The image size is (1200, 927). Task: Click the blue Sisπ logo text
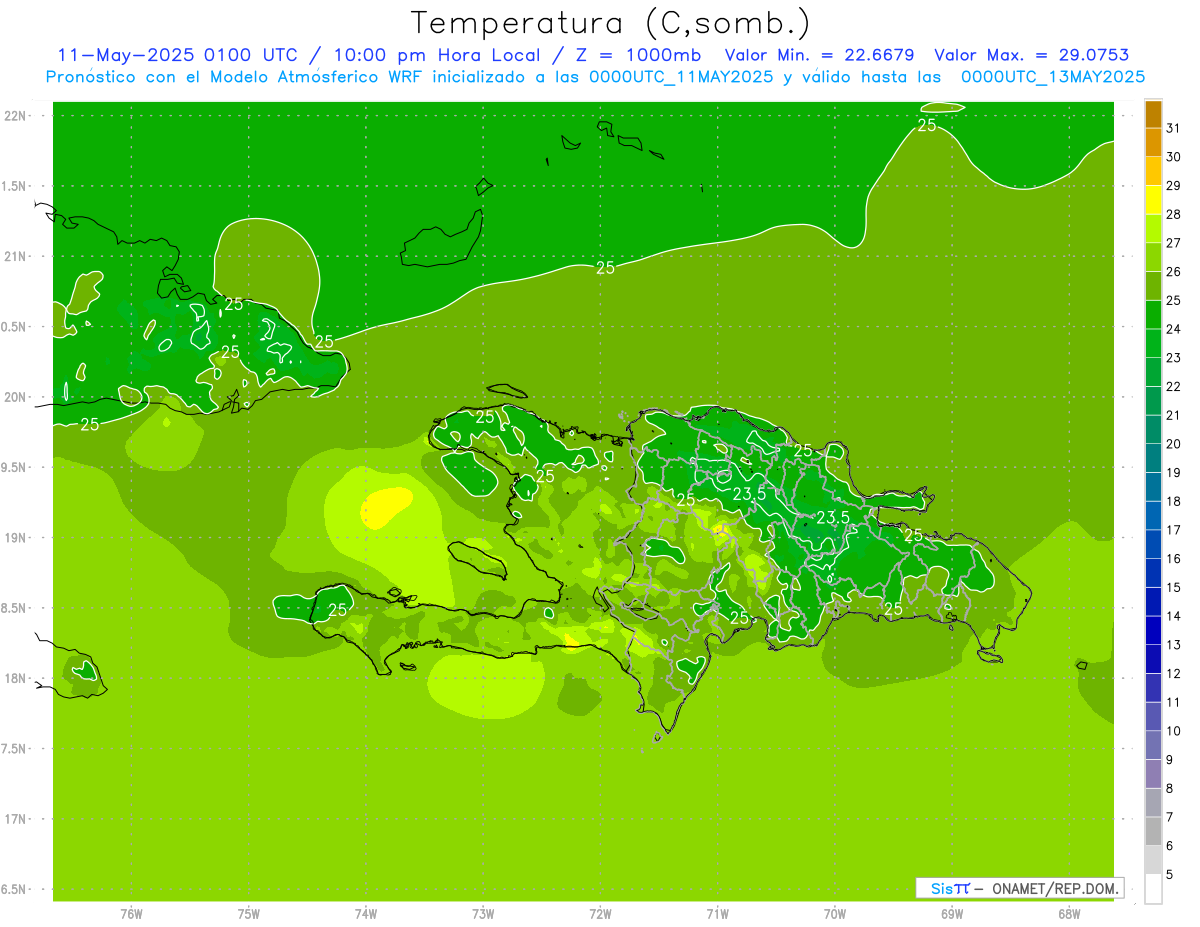click(950, 888)
